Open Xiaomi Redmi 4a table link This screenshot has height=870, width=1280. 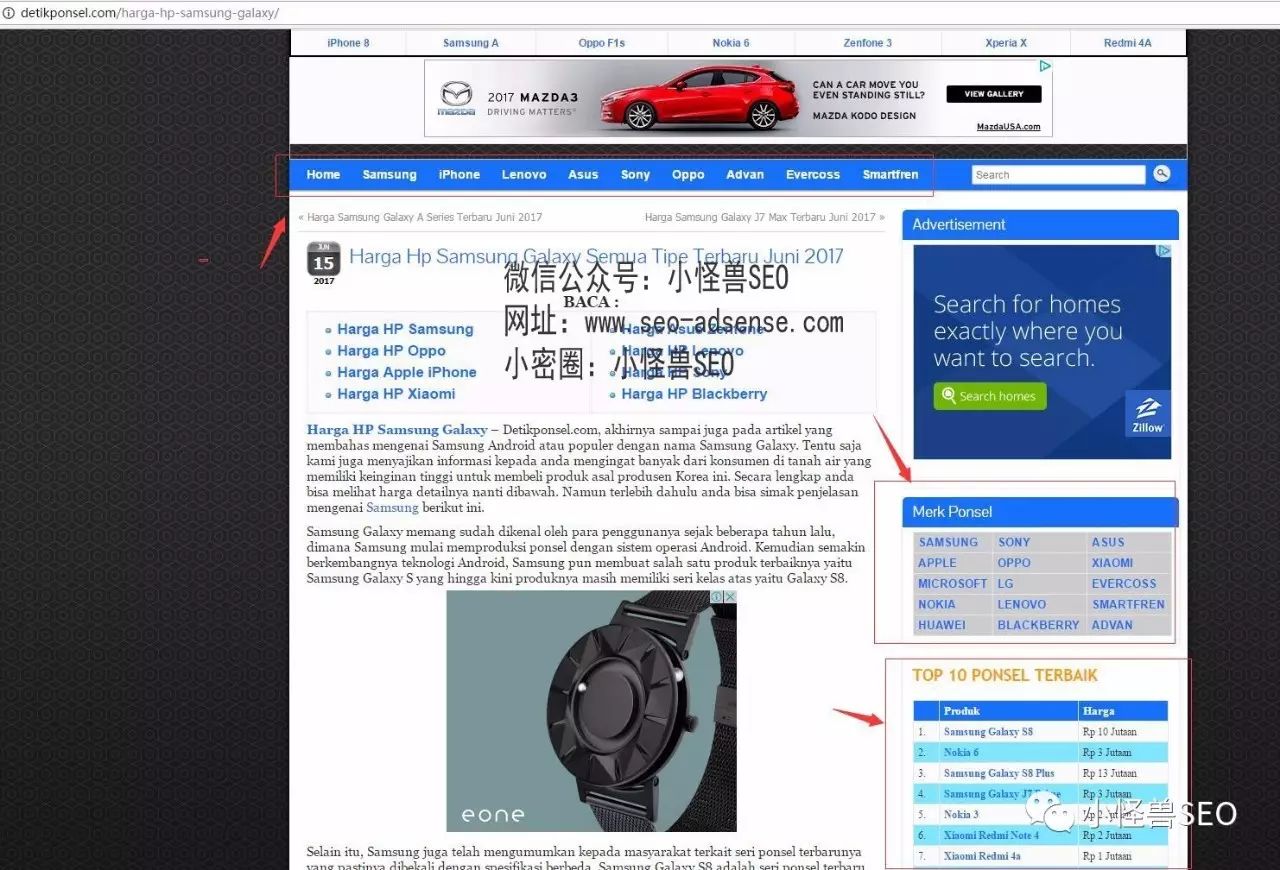[982, 856]
